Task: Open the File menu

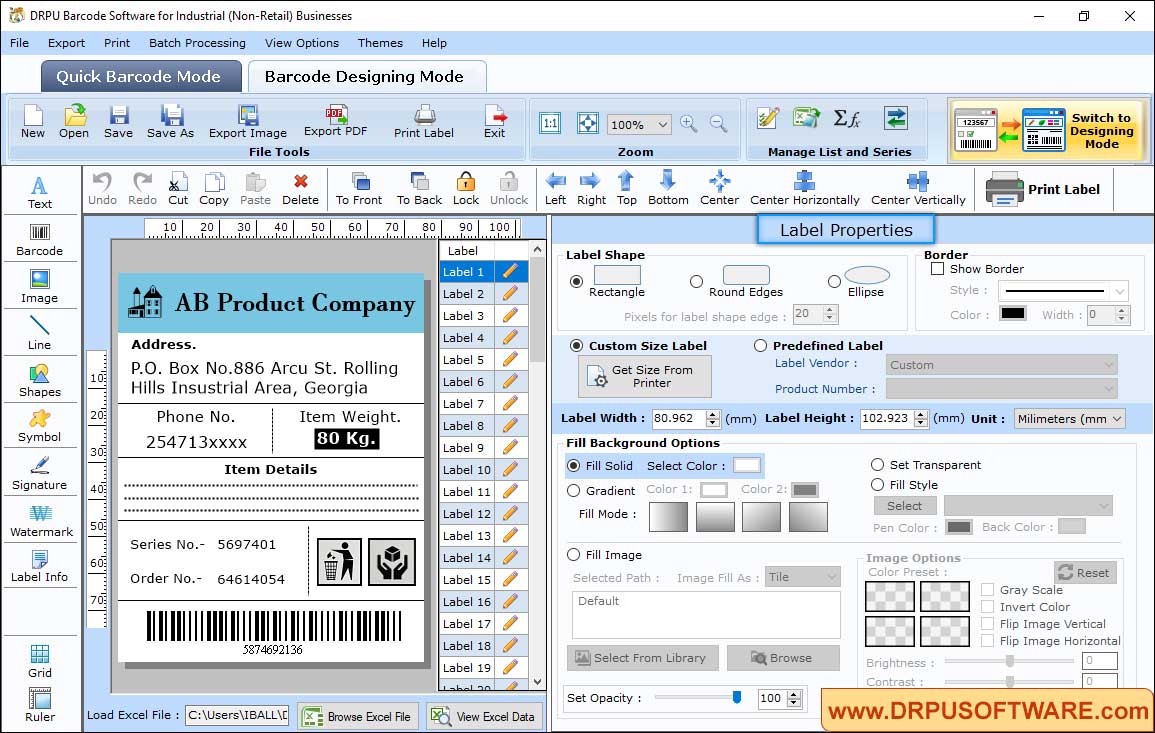Action: (19, 43)
